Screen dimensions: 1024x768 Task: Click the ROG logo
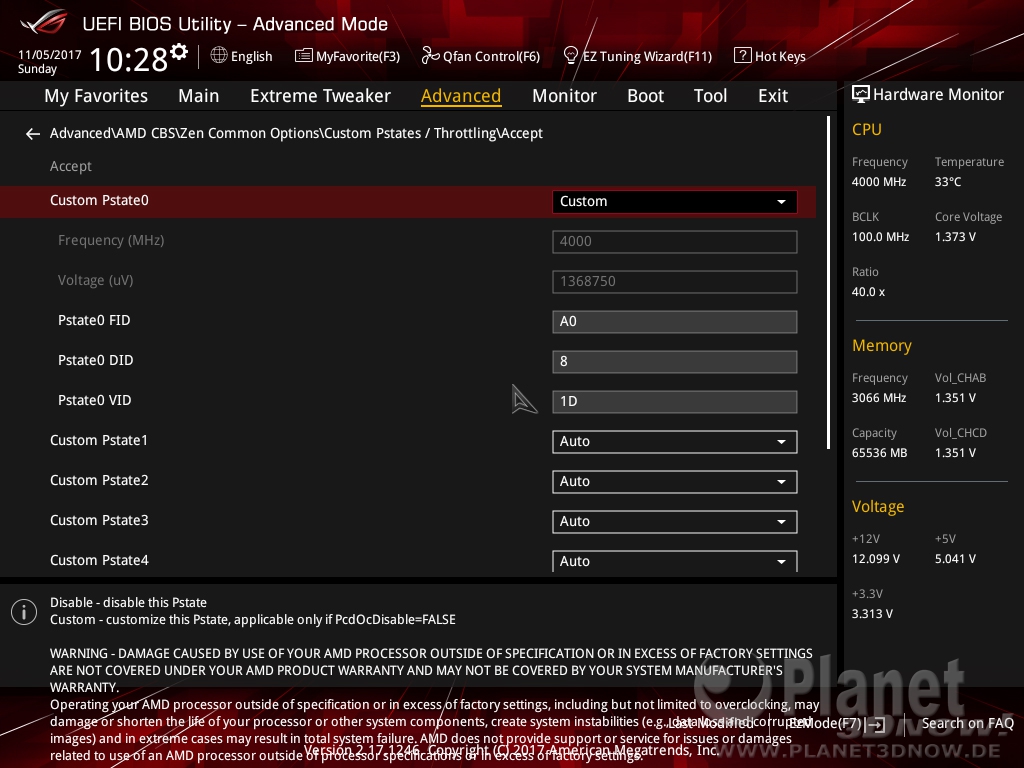coord(44,23)
